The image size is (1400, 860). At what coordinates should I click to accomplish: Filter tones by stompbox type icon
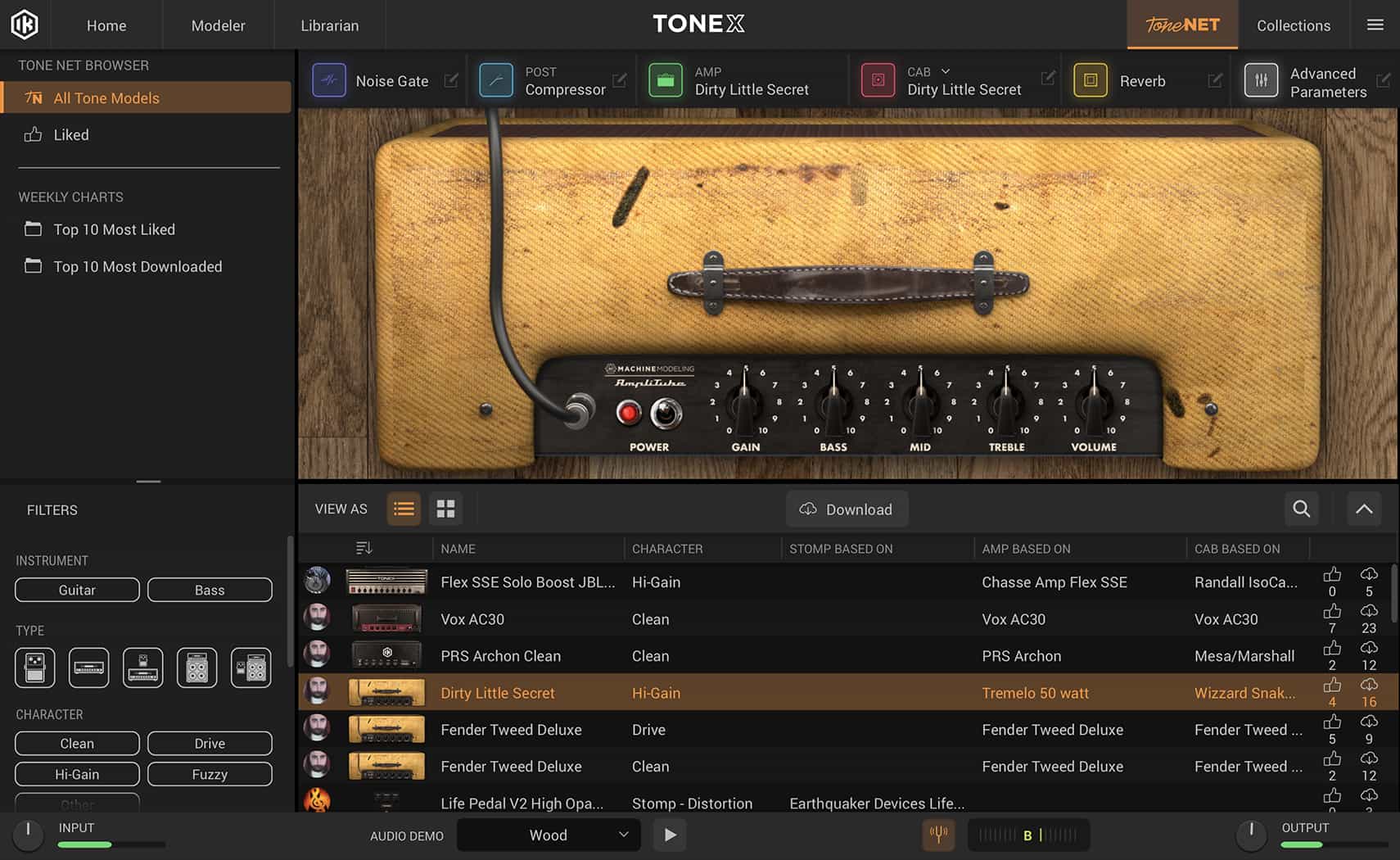pyautogui.click(x=34, y=668)
